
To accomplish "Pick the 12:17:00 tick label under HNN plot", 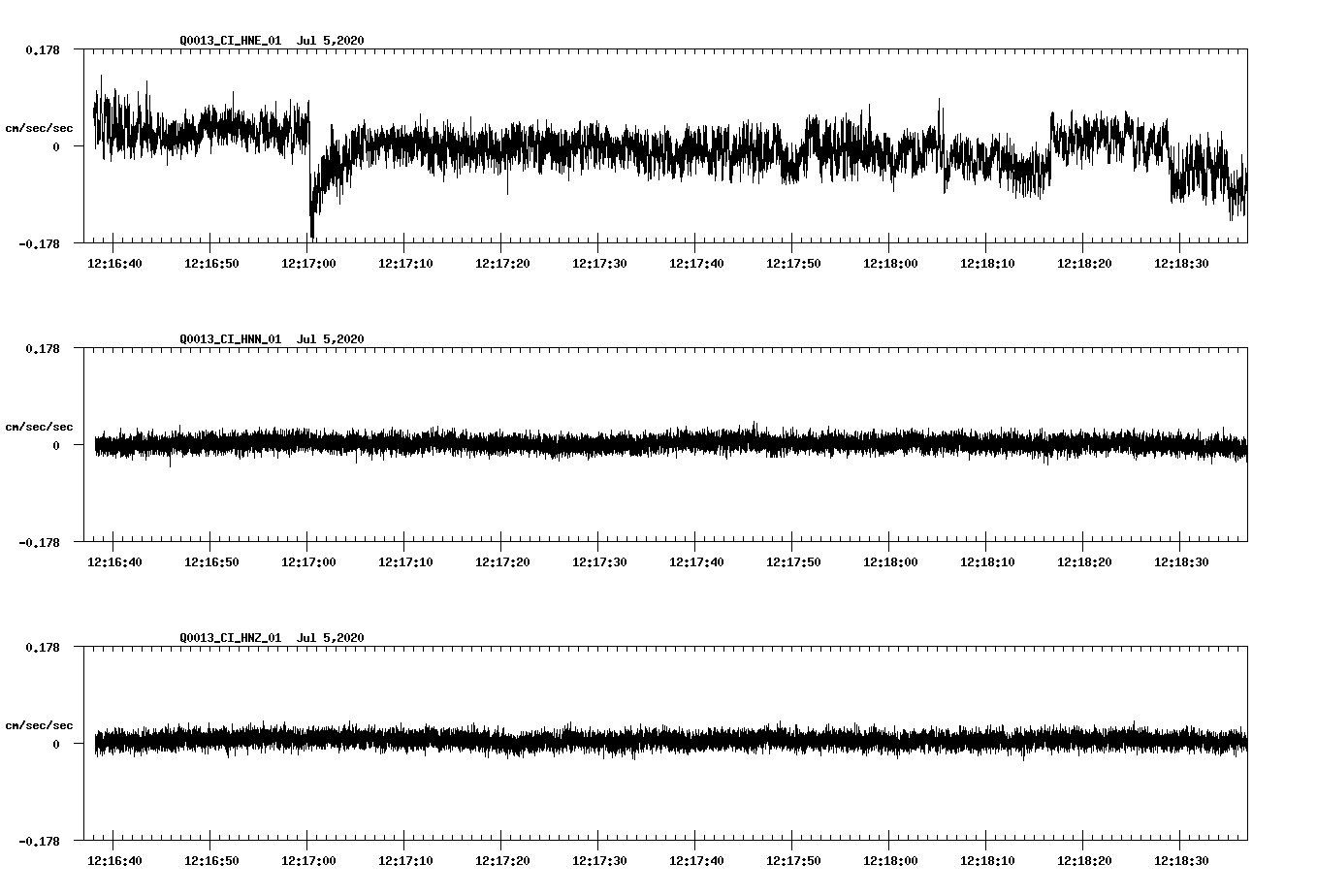I will [x=308, y=562].
